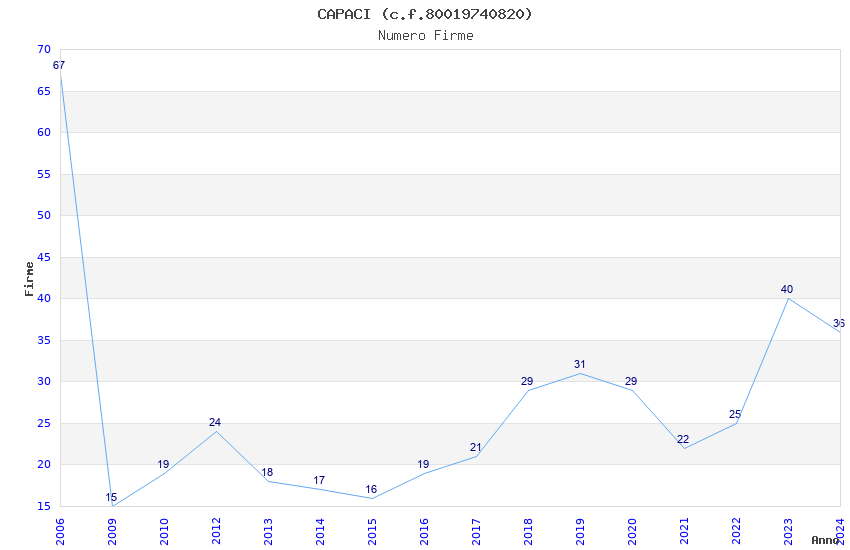Click y-axis tick label 45
This screenshot has width=850, height=550.
click(44, 257)
